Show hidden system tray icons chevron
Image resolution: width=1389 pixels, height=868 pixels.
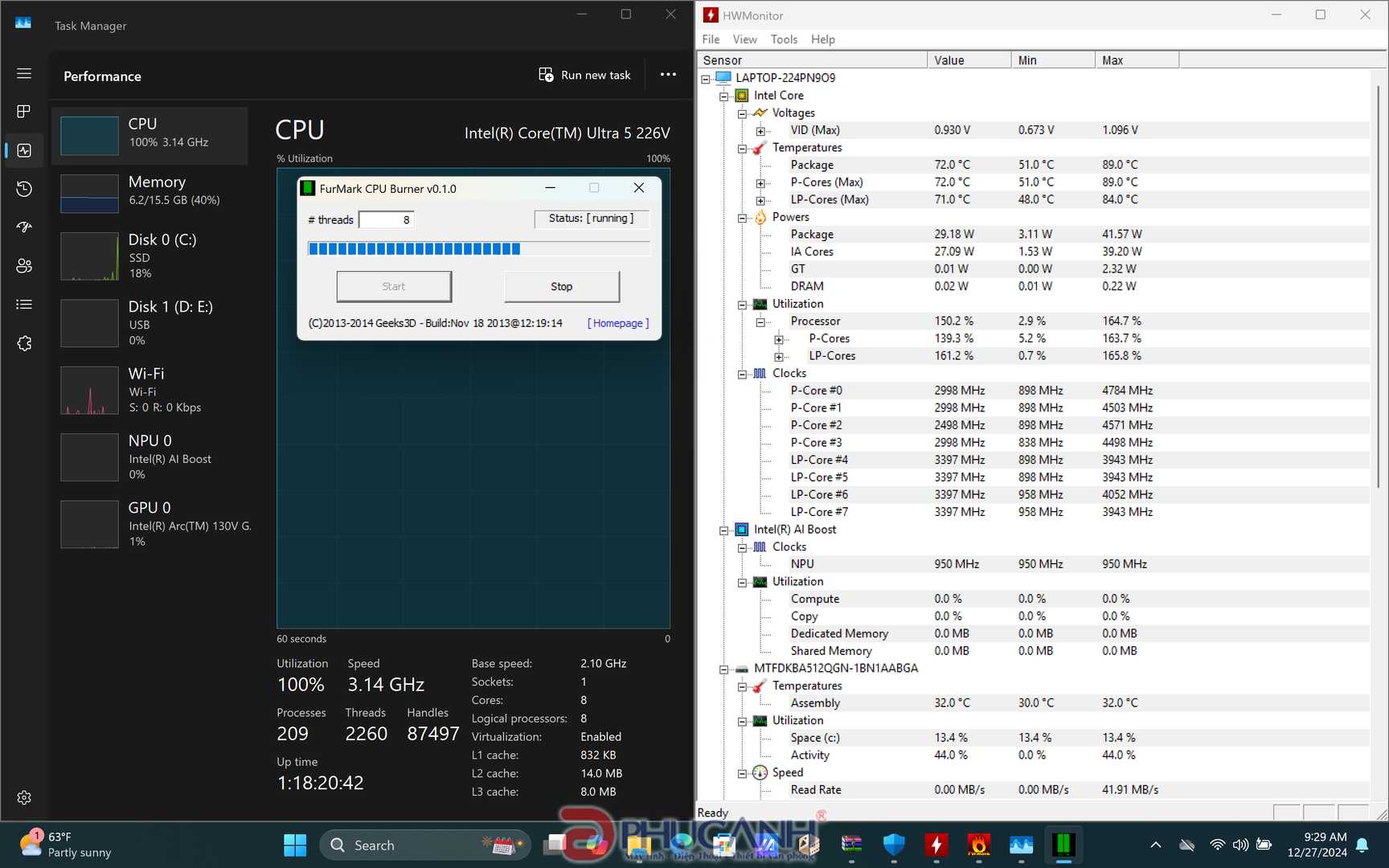1155,845
